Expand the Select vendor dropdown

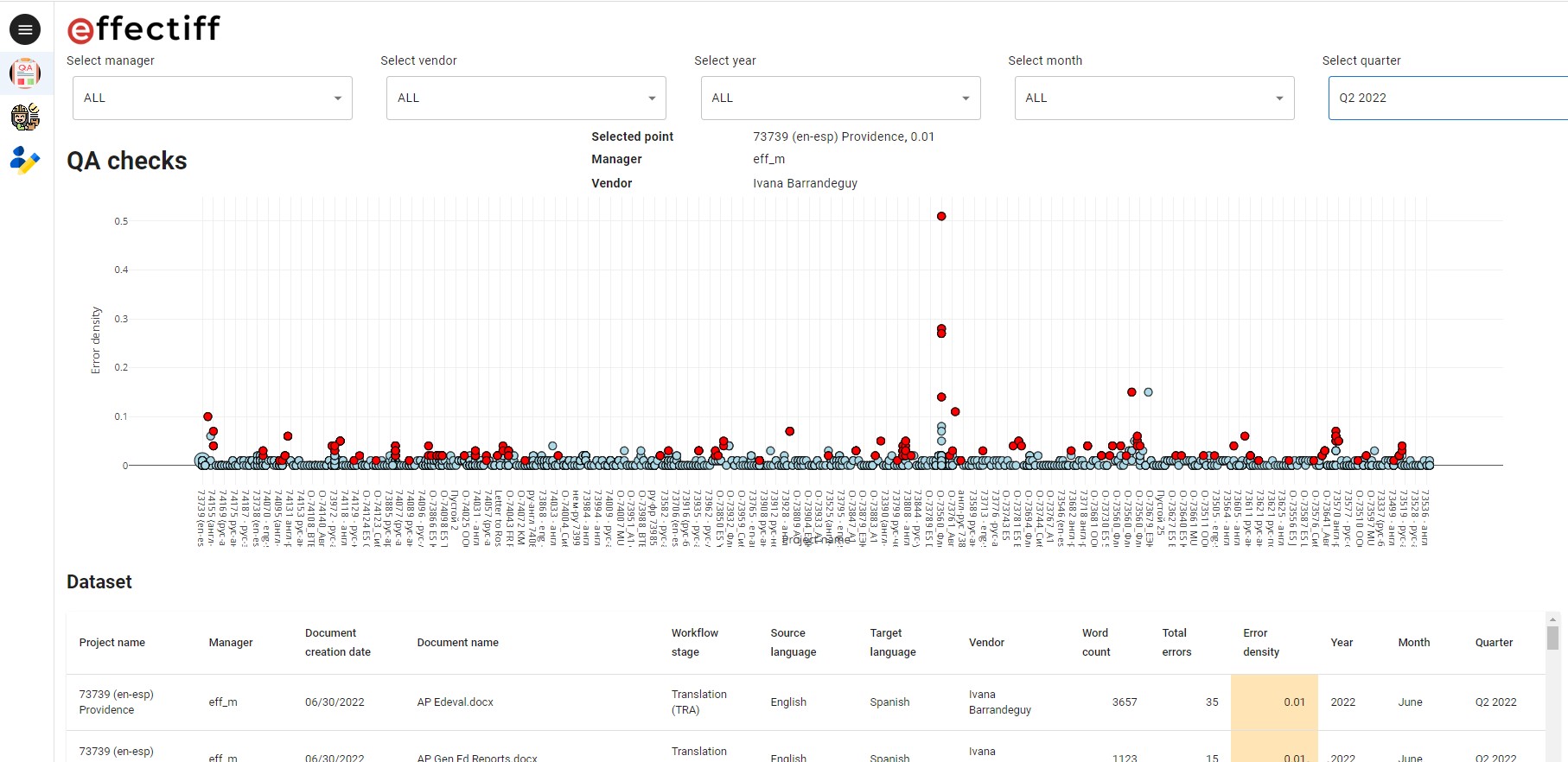[x=526, y=98]
